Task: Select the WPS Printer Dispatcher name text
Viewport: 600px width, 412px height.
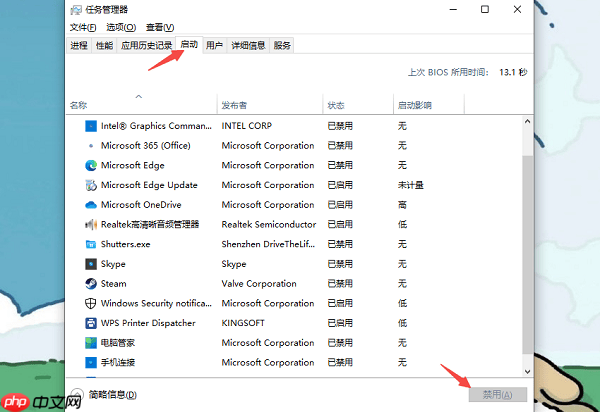Action: [x=148, y=323]
